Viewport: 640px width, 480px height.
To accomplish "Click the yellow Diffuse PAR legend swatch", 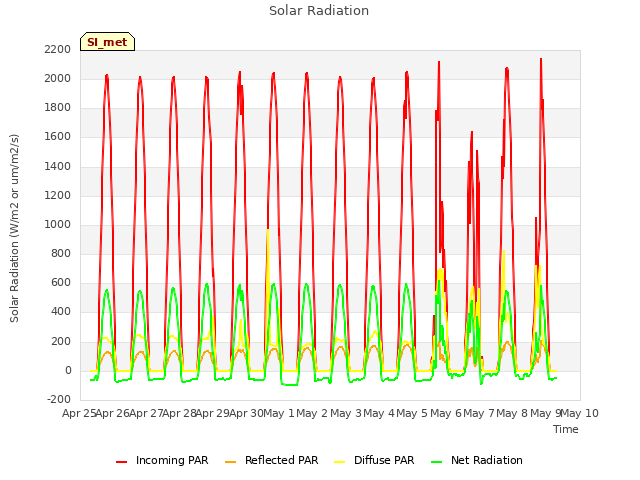I will pos(340,462).
